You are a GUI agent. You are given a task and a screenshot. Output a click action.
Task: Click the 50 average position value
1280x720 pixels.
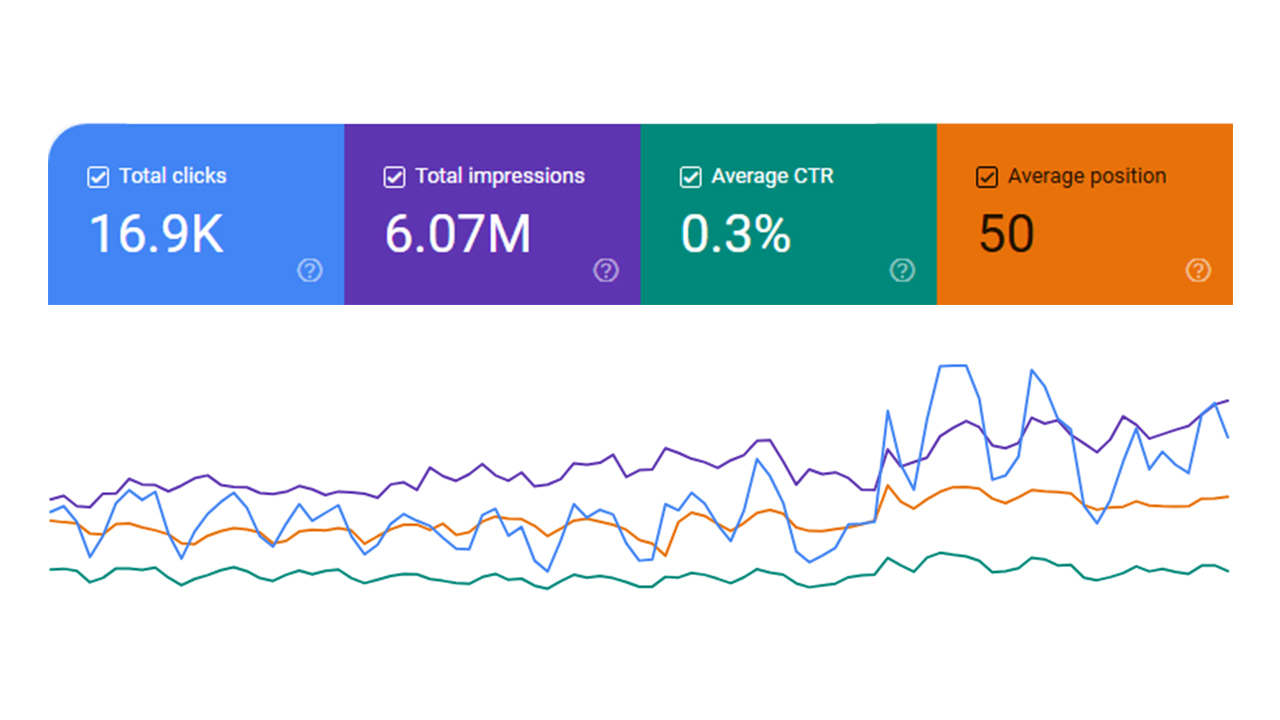pos(1006,233)
